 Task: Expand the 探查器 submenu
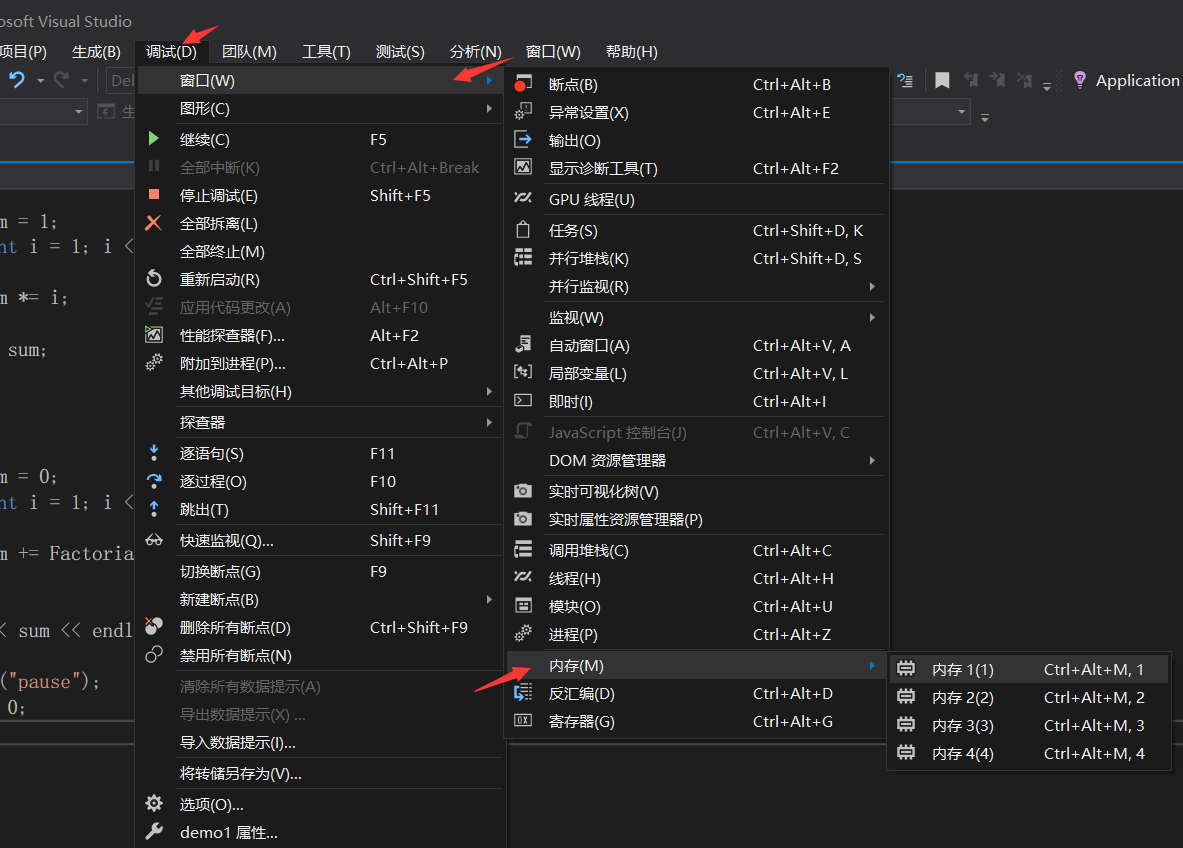[x=321, y=422]
